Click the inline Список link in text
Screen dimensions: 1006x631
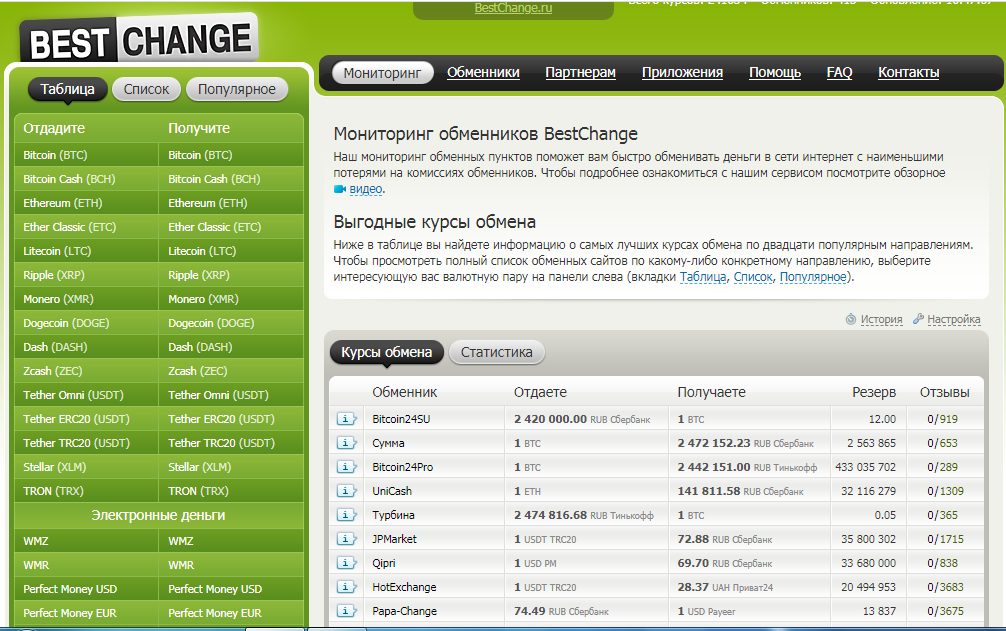click(x=753, y=277)
